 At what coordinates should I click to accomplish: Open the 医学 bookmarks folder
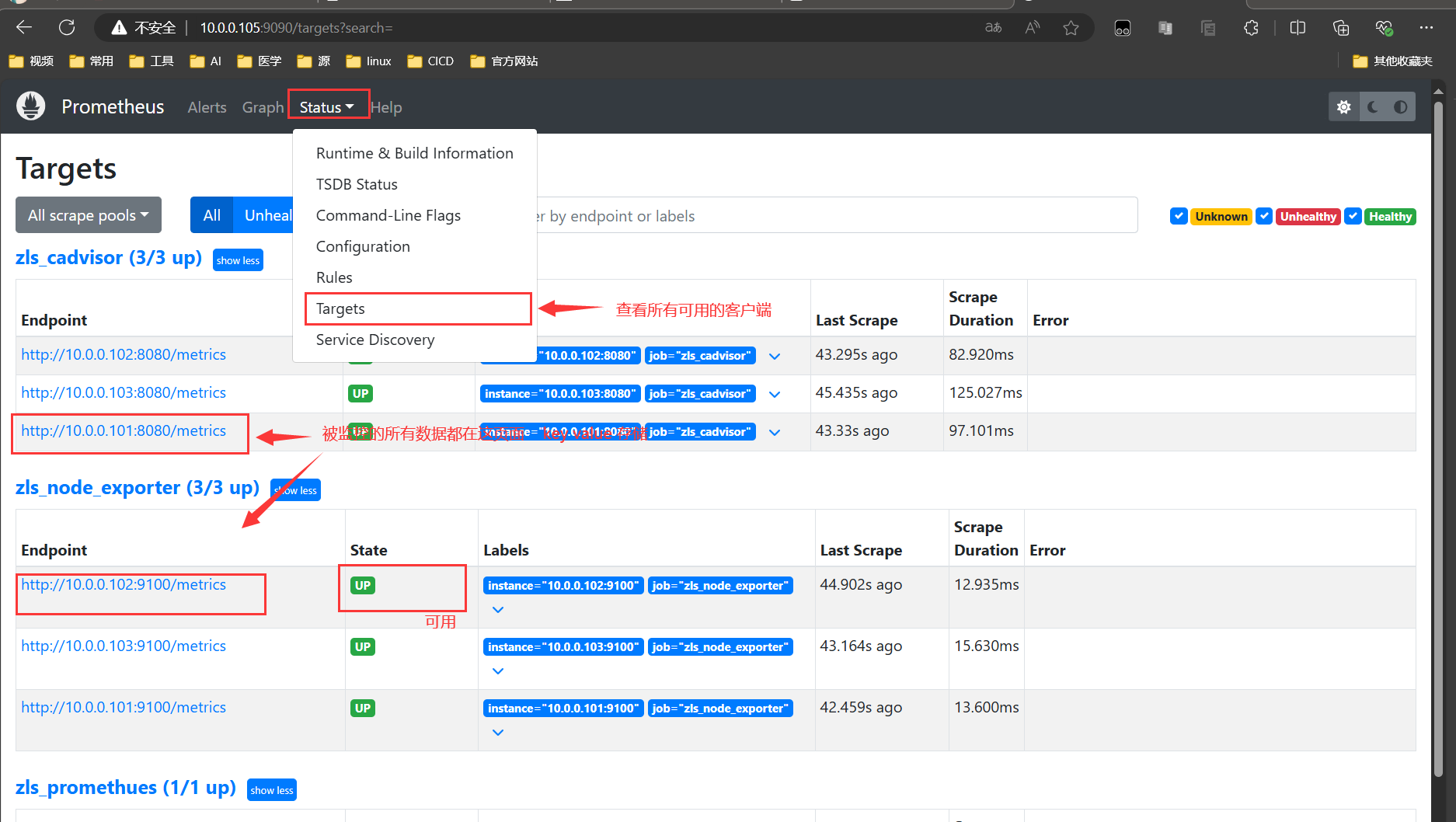[x=260, y=61]
